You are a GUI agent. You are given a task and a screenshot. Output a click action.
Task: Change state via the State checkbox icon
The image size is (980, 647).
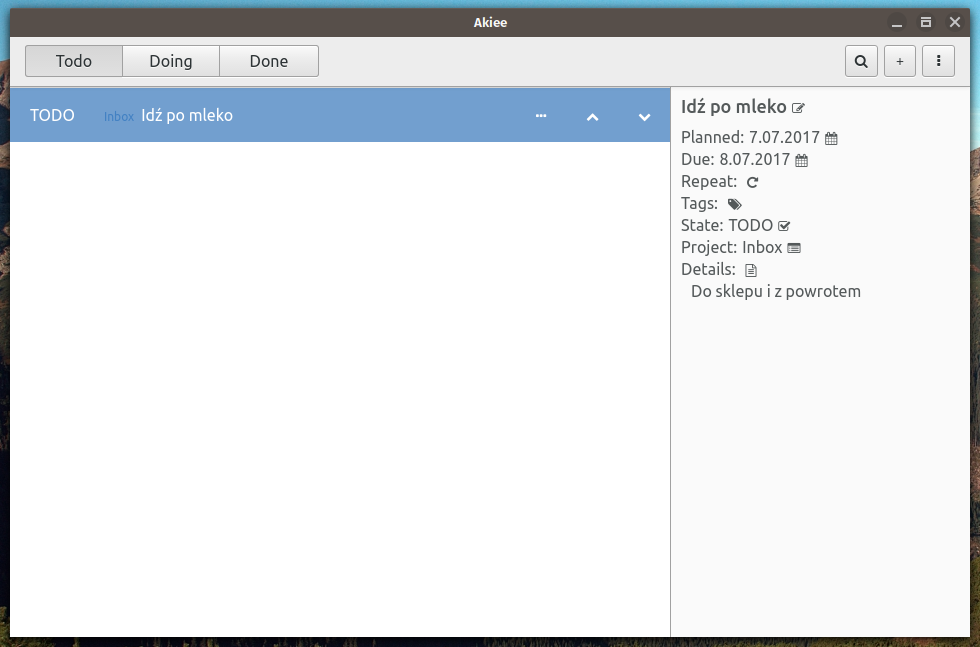tap(784, 226)
